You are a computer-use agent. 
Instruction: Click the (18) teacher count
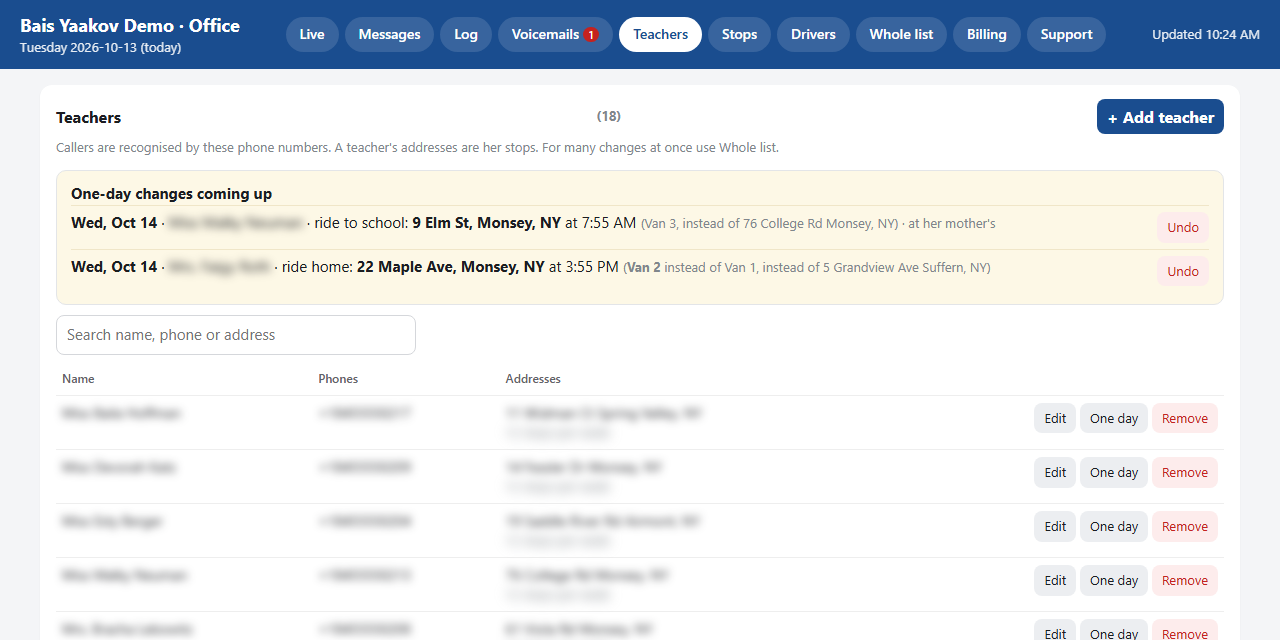pyautogui.click(x=609, y=116)
